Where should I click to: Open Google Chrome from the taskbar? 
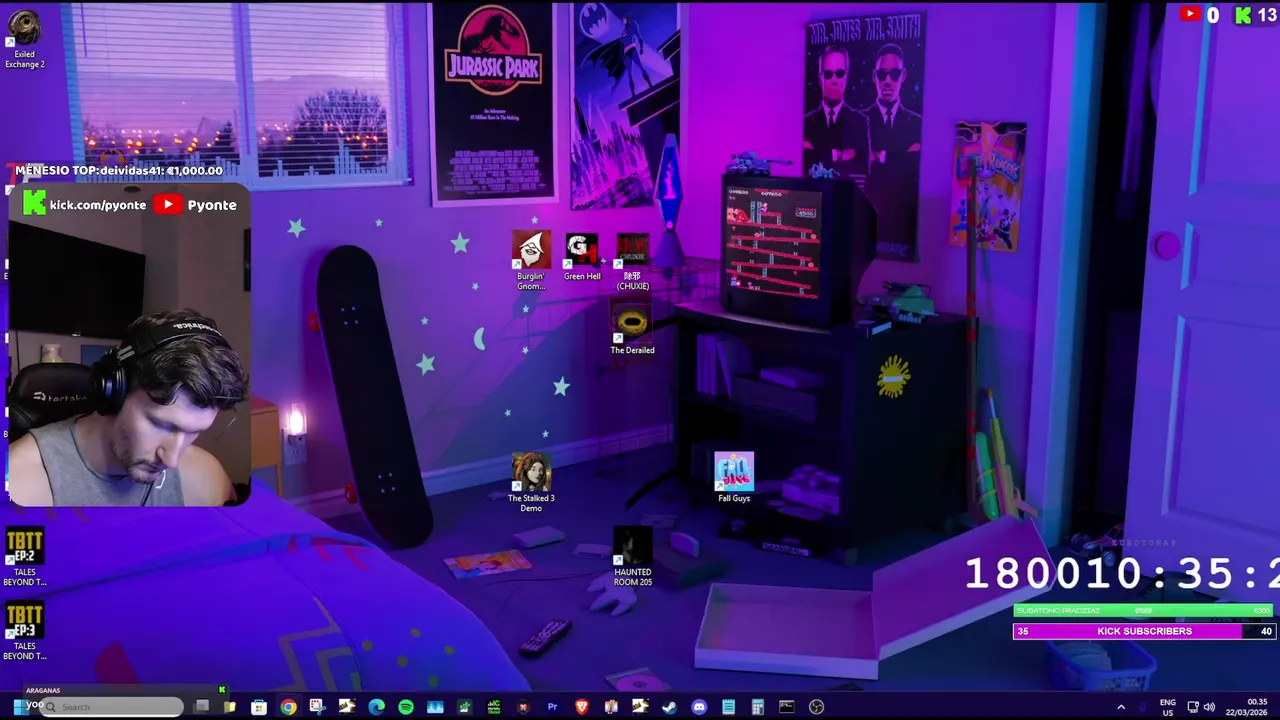[288, 707]
